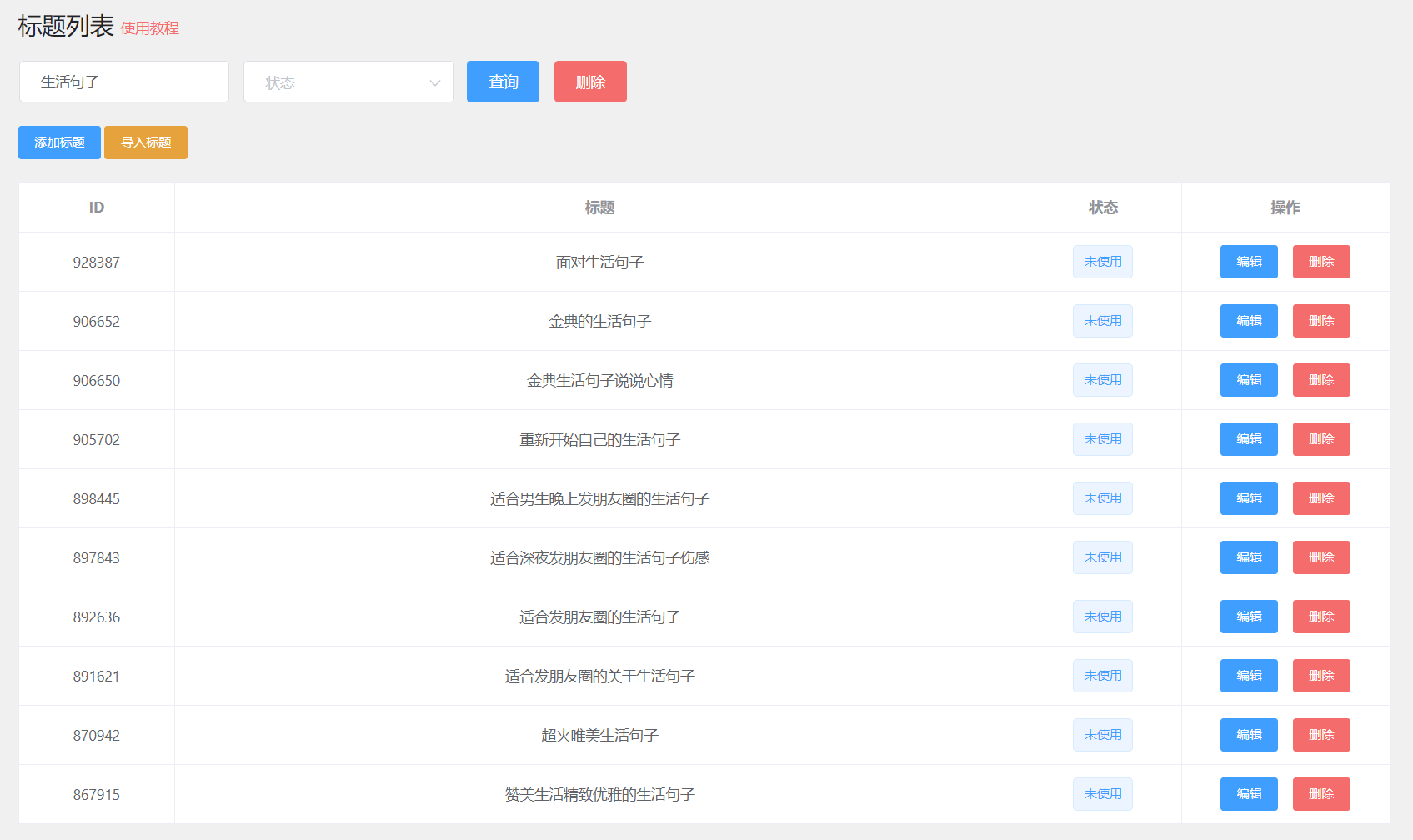Select the ID cell 905702
Screen dimensions: 1413x840
[x=97, y=440]
